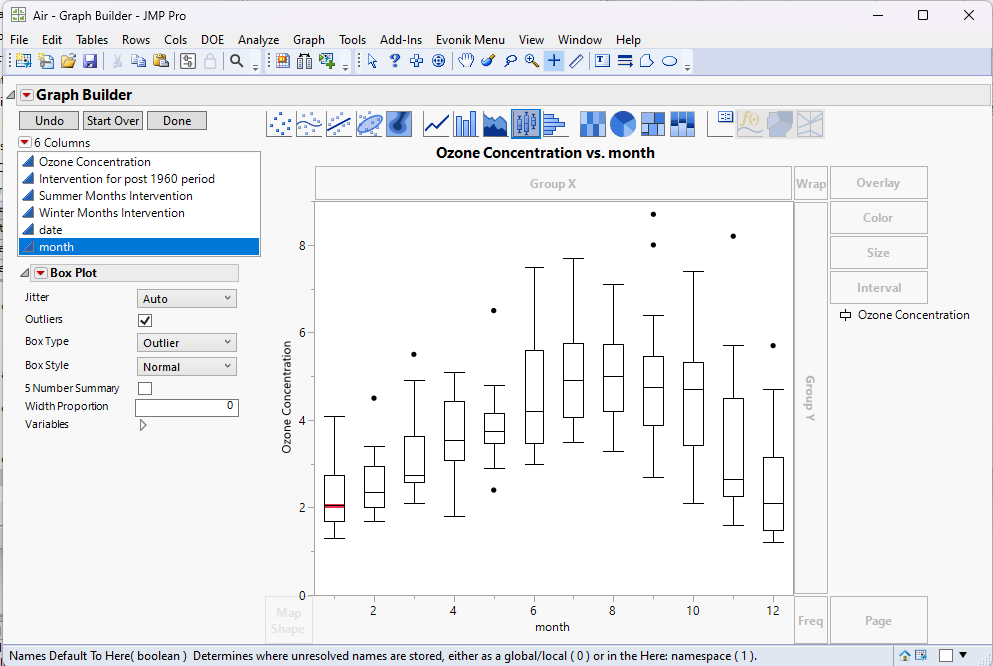Choose the Heatmap element icon

point(594,124)
